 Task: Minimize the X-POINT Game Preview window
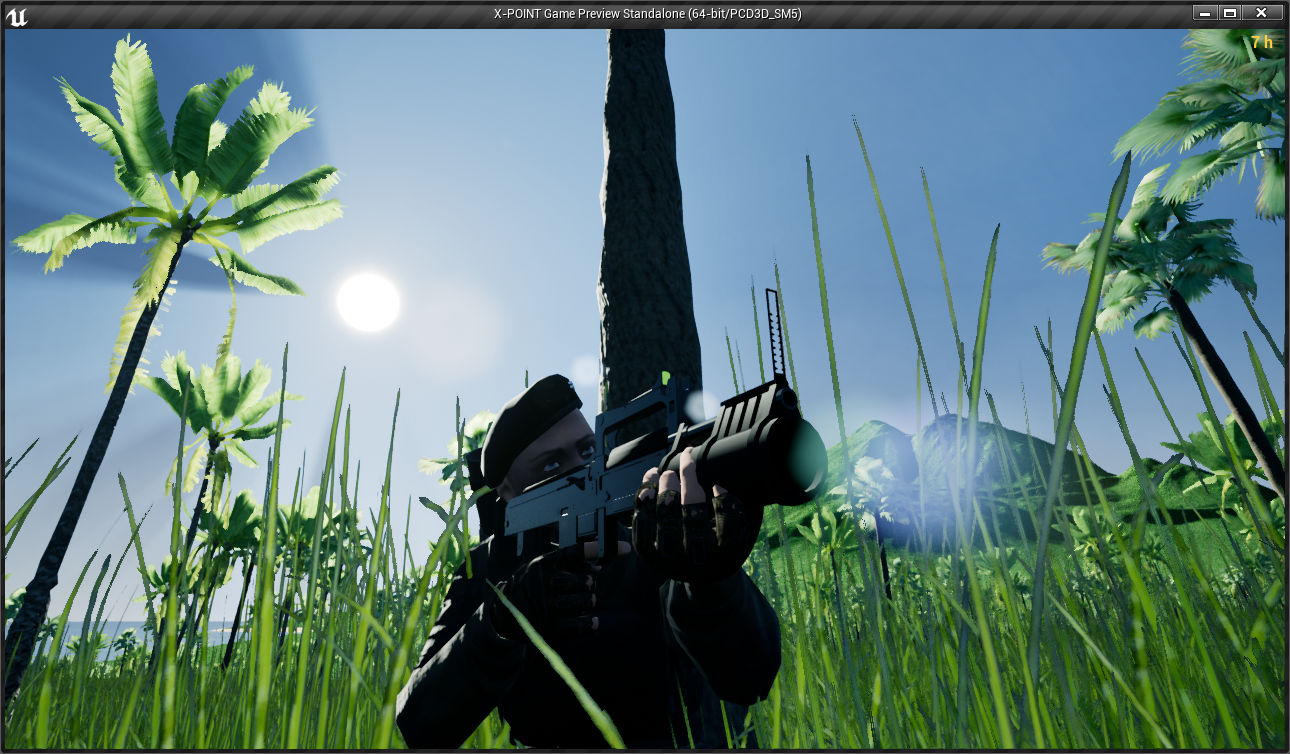click(1206, 13)
